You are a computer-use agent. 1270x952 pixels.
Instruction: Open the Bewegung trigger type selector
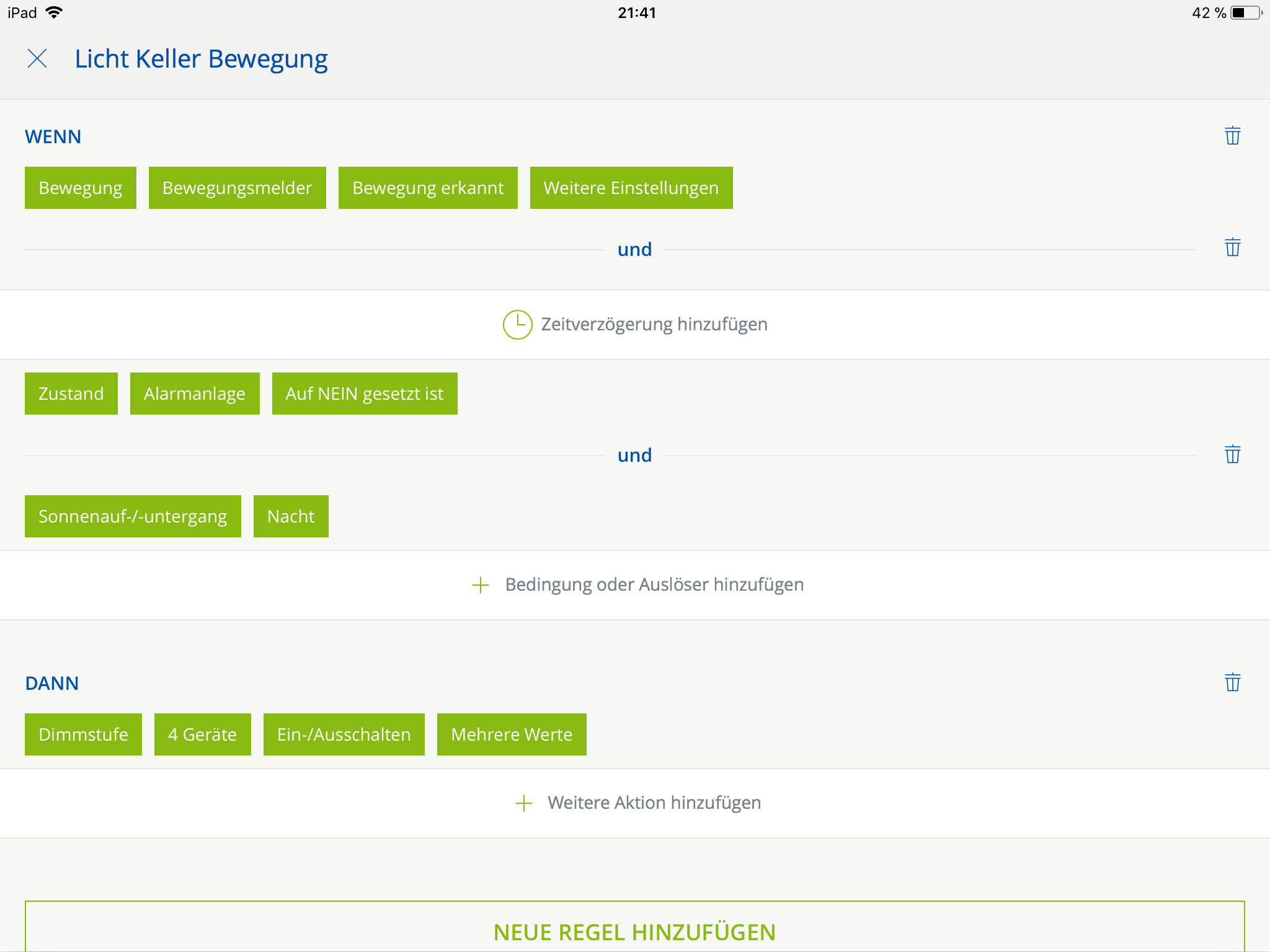pos(81,188)
